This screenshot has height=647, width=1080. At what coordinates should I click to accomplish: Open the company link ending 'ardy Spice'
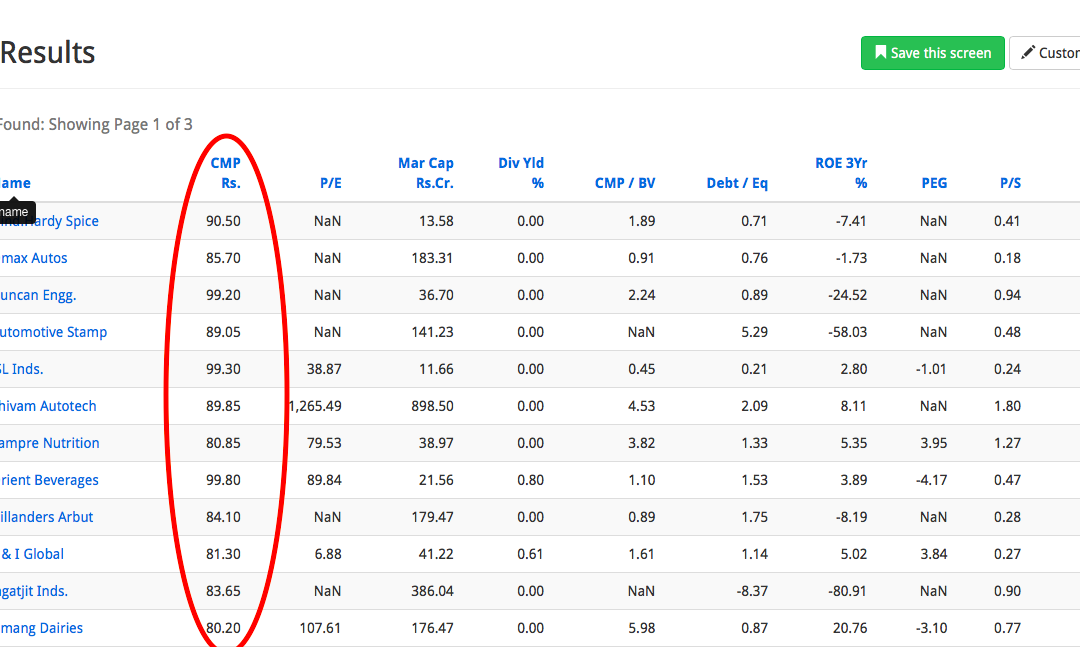(49, 221)
